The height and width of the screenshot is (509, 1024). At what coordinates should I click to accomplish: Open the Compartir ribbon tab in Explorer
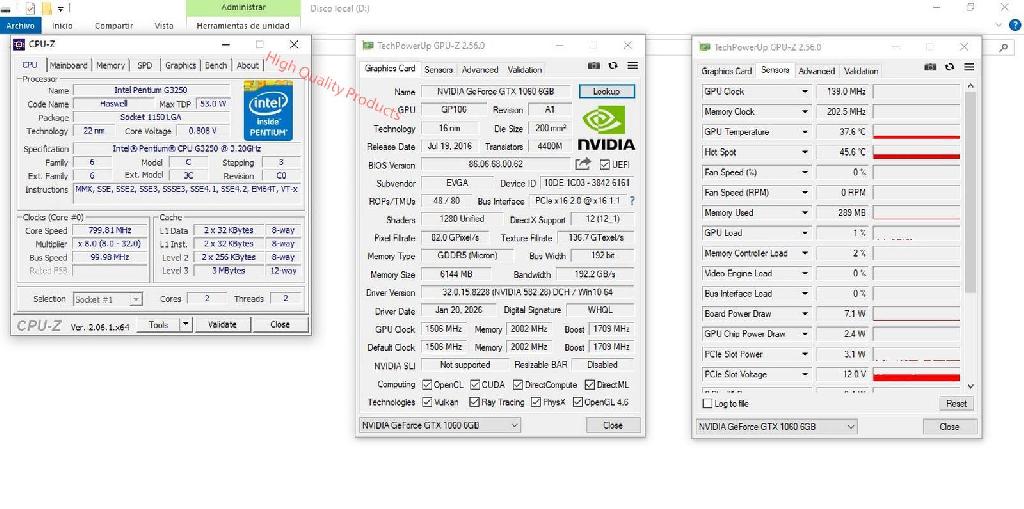(x=114, y=25)
